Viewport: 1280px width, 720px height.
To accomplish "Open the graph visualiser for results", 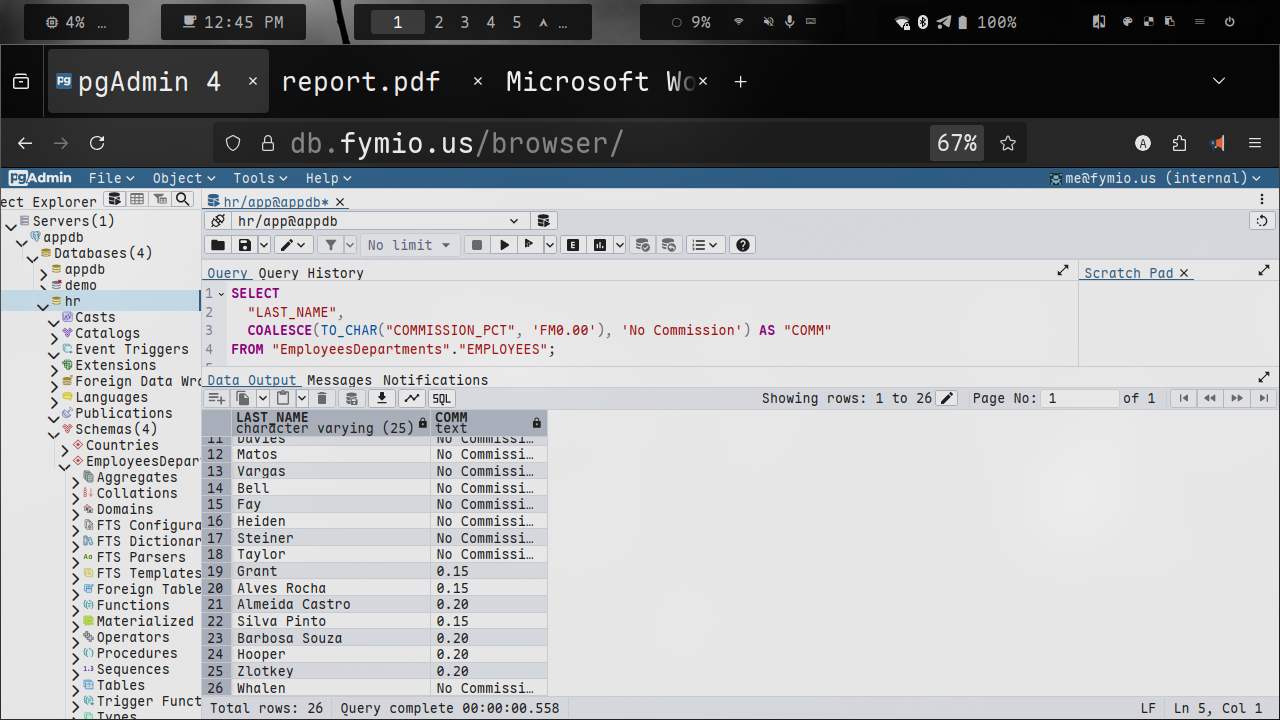I will pyautogui.click(x=411, y=398).
